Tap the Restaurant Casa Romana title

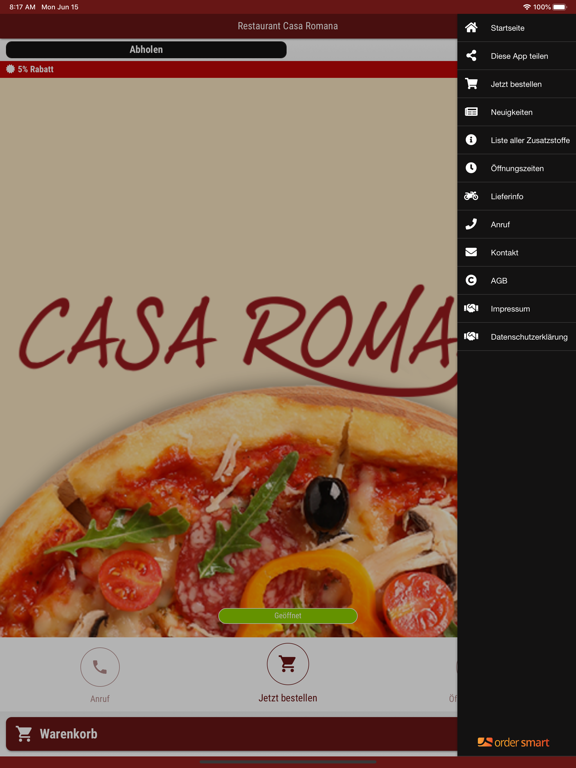tap(288, 26)
